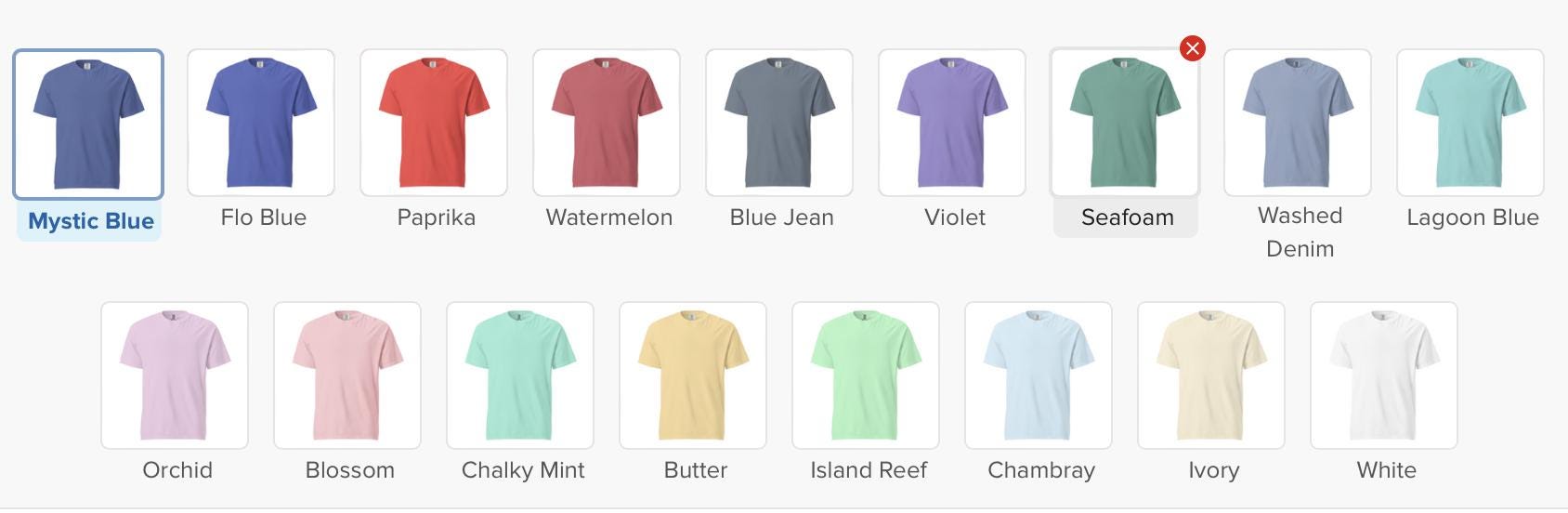Pick the Ivory t-shirt thumbnail
Image resolution: width=1568 pixels, height=513 pixels.
[x=1211, y=375]
